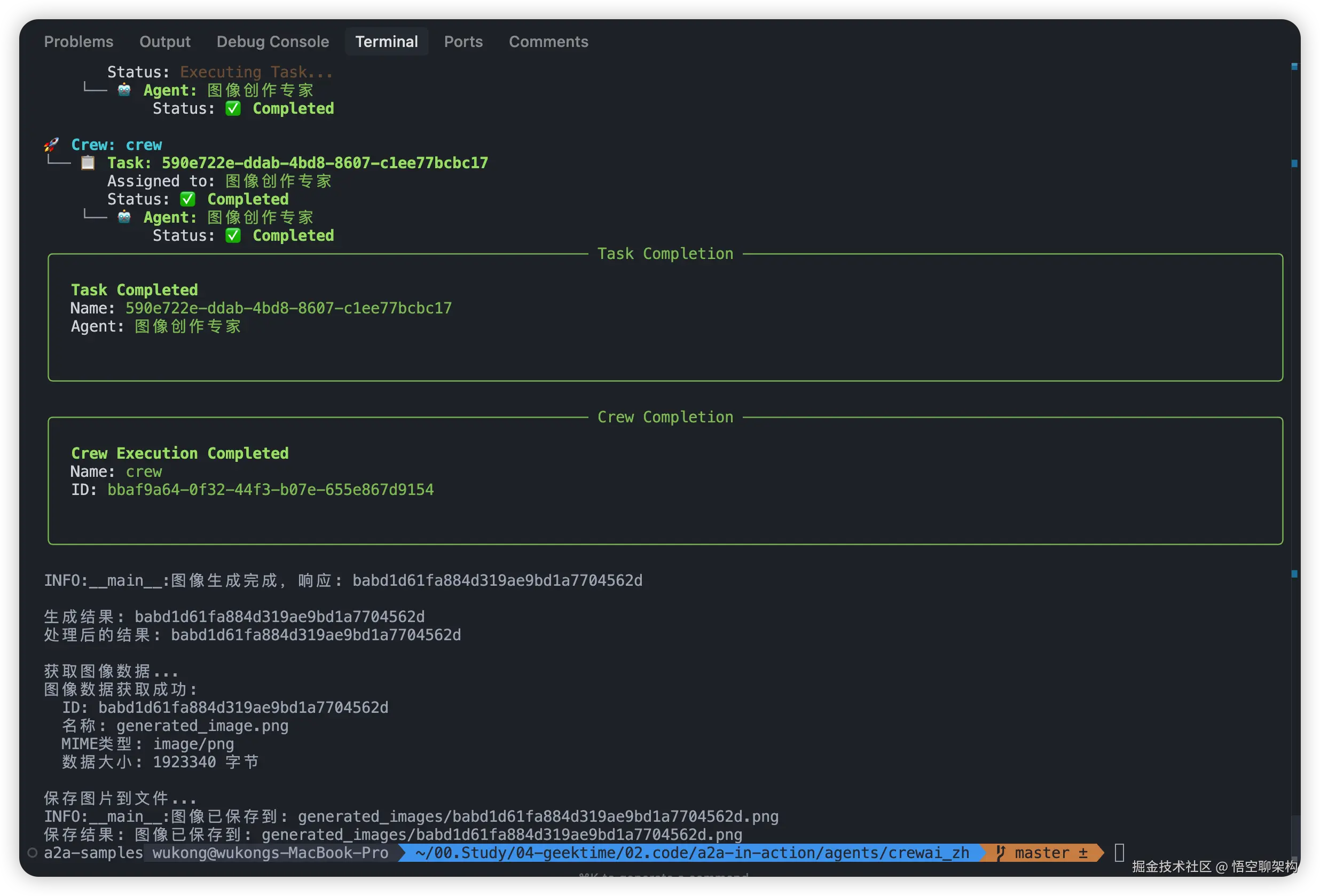This screenshot has width=1320, height=896.
Task: Switch to the Ports tab
Action: 463,42
